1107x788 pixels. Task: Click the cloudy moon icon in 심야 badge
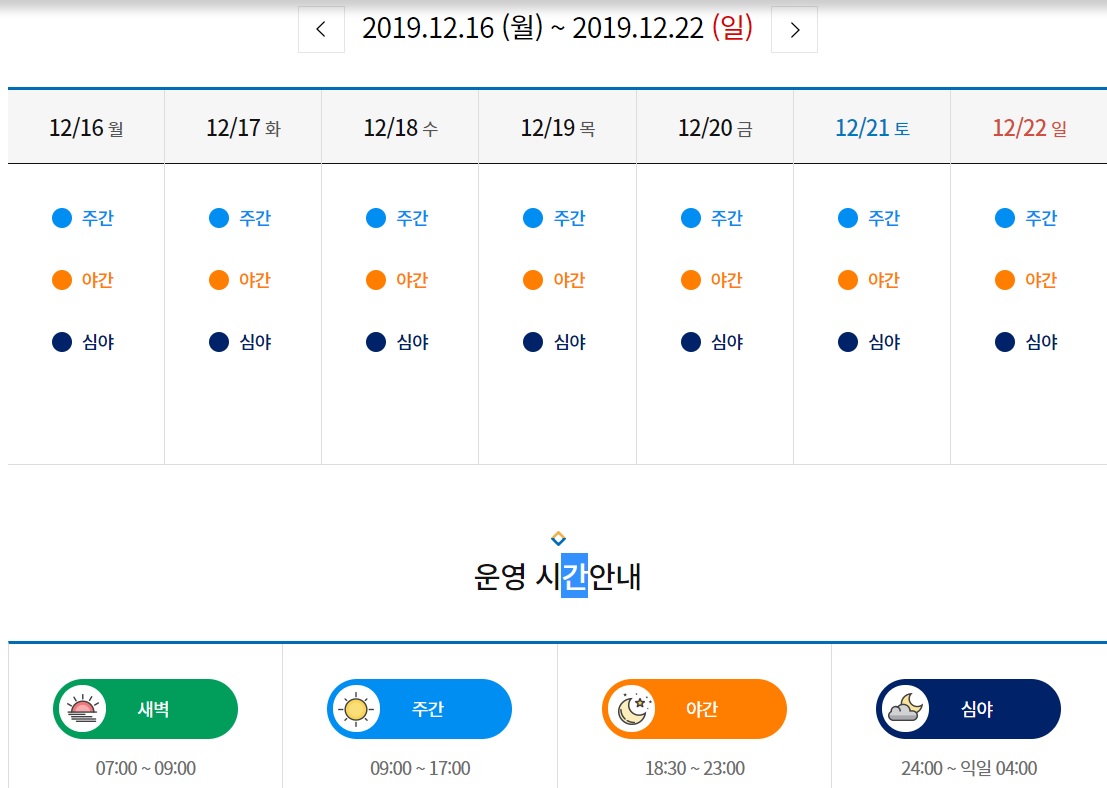905,709
